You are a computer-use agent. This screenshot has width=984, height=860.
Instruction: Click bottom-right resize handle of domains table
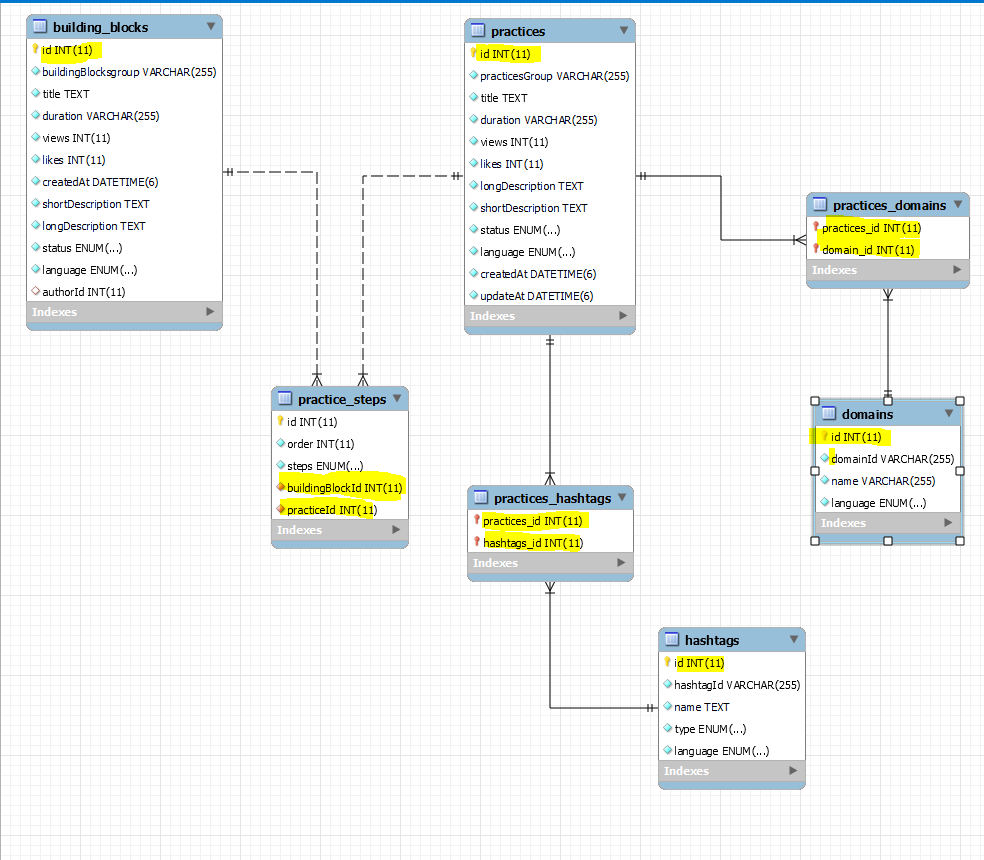coord(960,541)
